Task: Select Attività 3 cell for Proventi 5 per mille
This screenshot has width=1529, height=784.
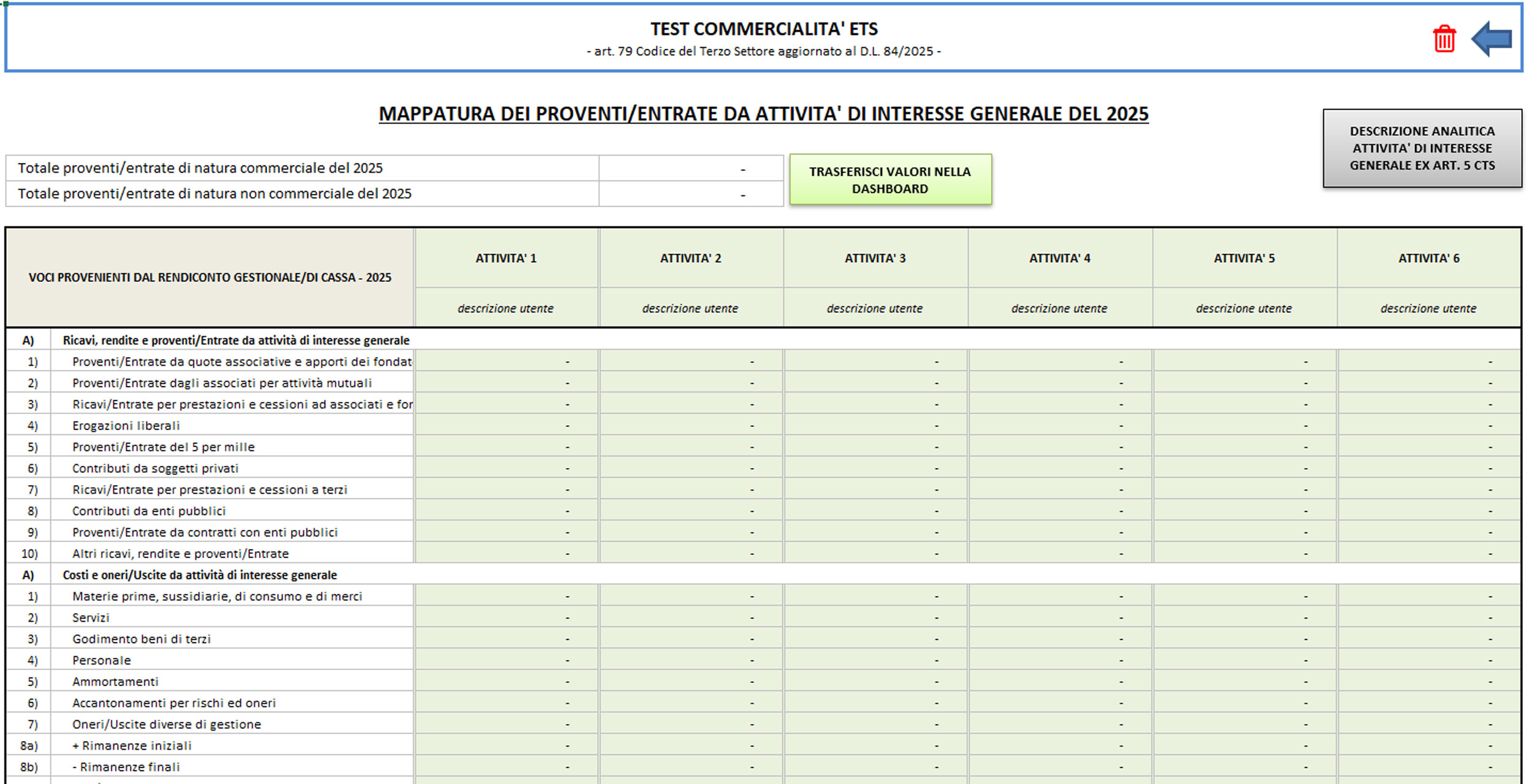Action: tap(875, 447)
